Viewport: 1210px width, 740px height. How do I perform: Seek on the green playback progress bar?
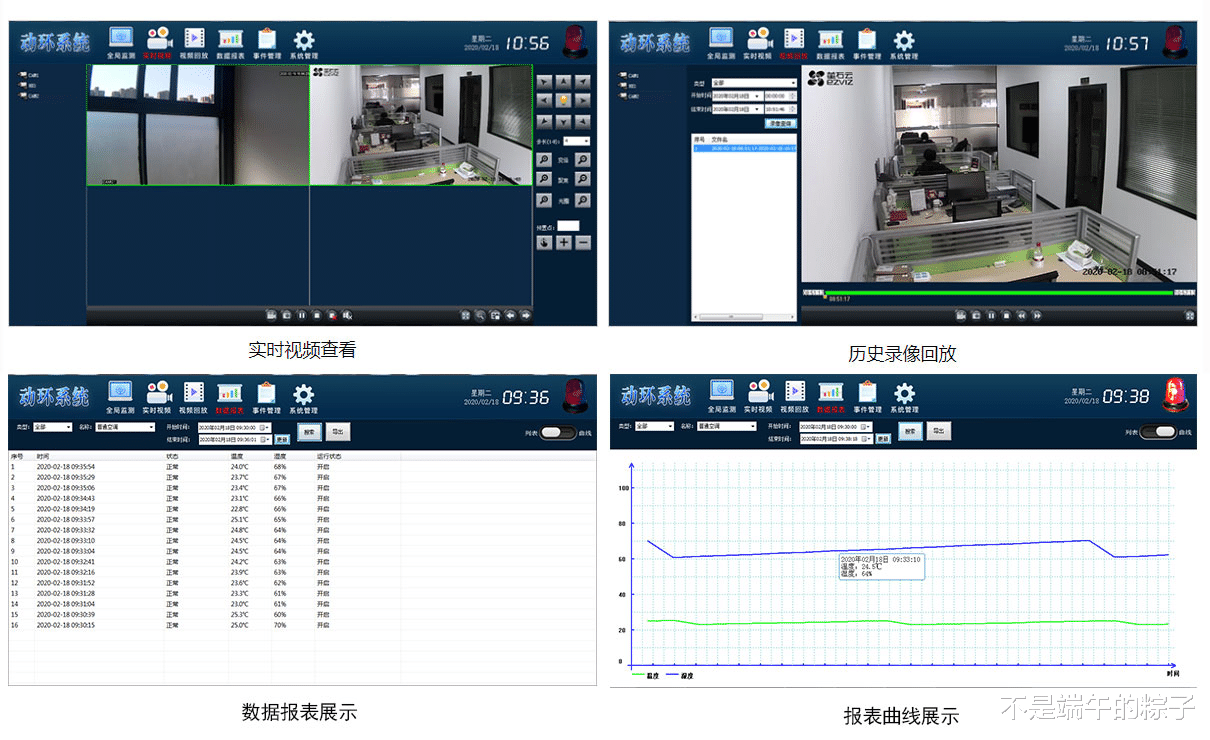[998, 292]
